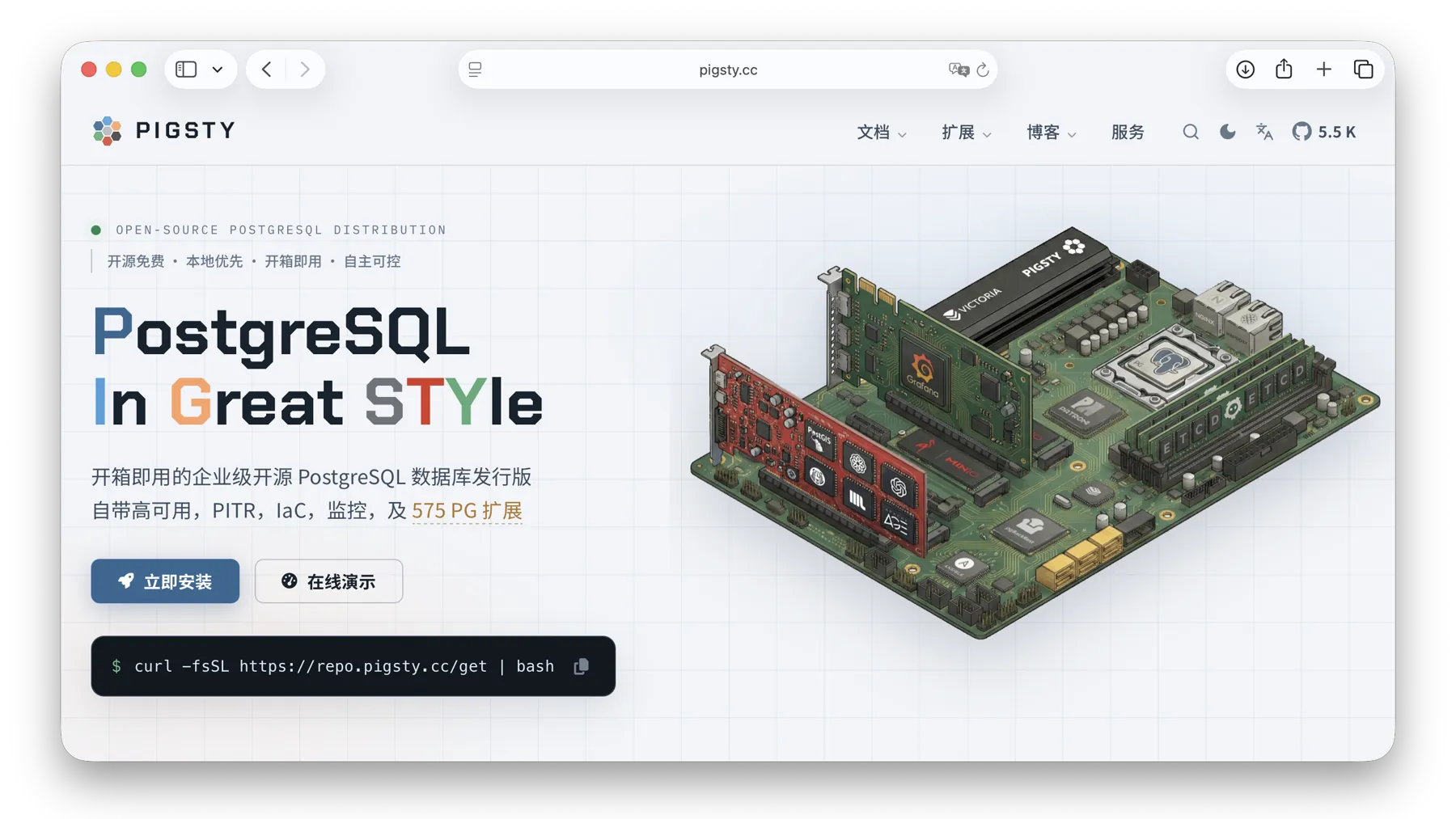Open site search magnifier
1456x819 pixels.
(1191, 132)
